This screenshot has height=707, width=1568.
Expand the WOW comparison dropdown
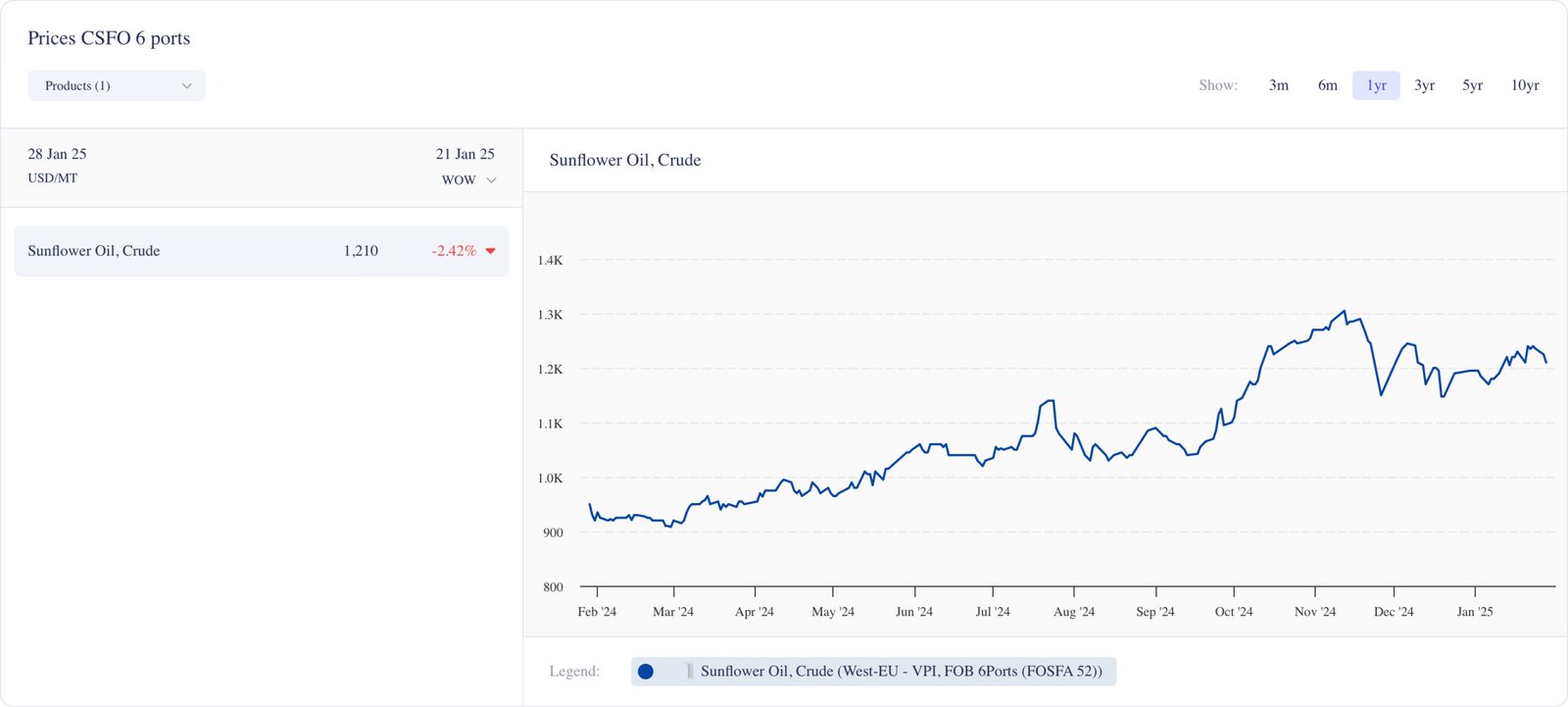pos(467,180)
